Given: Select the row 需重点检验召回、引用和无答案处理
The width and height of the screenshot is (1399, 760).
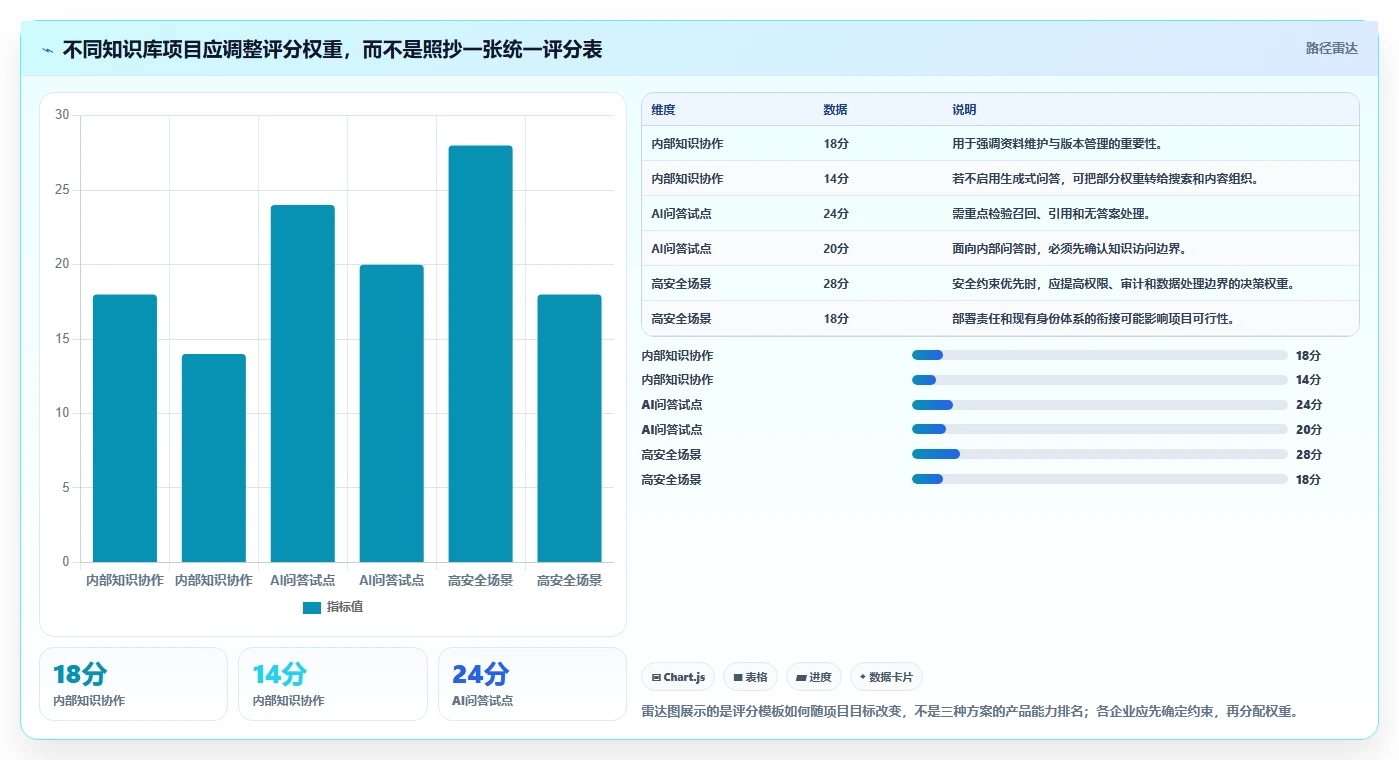Looking at the screenshot, I should [x=1000, y=214].
